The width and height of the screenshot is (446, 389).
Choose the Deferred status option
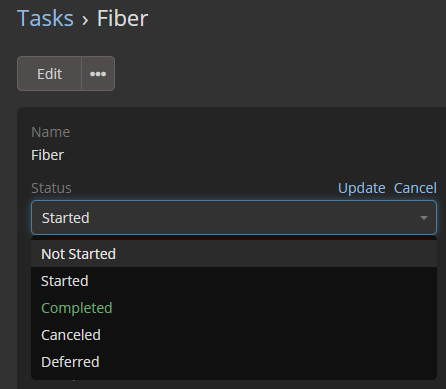point(234,362)
